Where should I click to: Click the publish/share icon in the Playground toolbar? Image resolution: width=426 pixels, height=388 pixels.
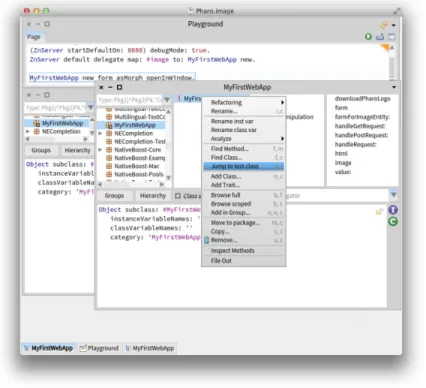(380, 37)
